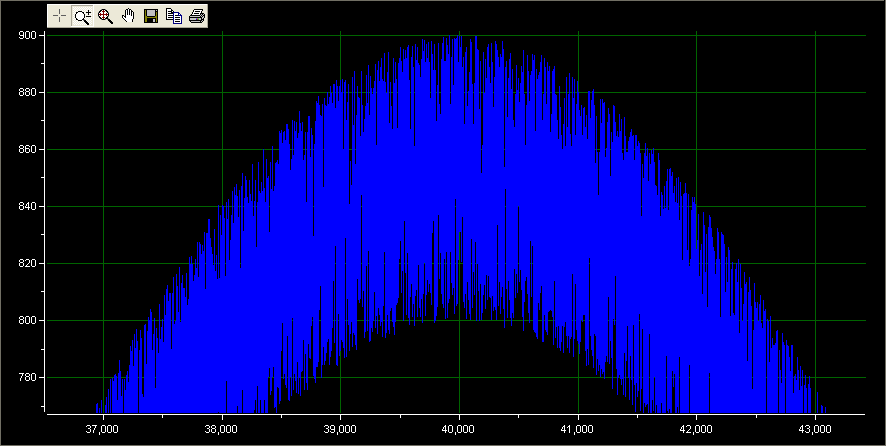The image size is (886, 446).
Task: Choose the zoom-to-region target magnifier
Action: [x=105, y=16]
